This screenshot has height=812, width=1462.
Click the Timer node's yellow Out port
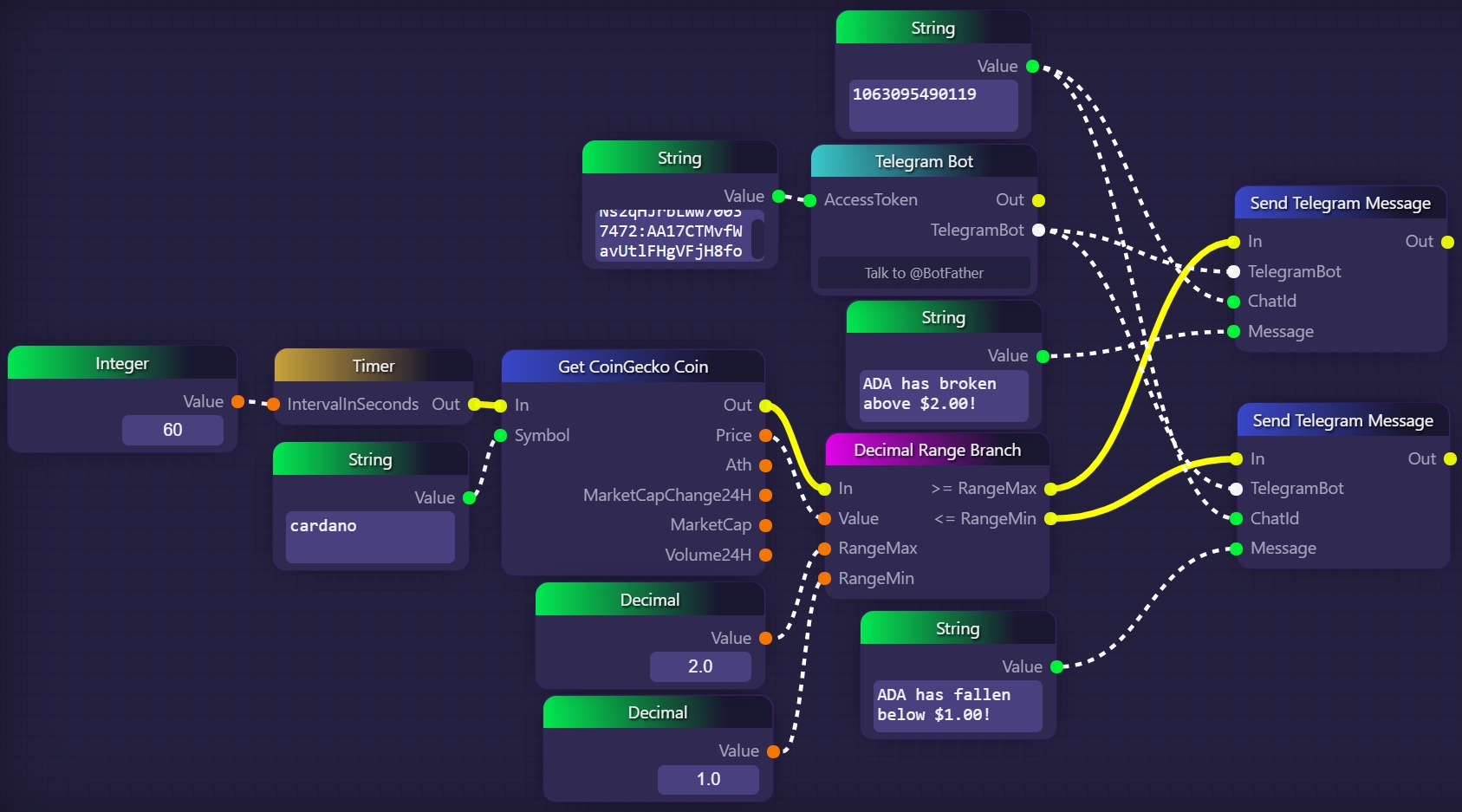click(x=474, y=405)
